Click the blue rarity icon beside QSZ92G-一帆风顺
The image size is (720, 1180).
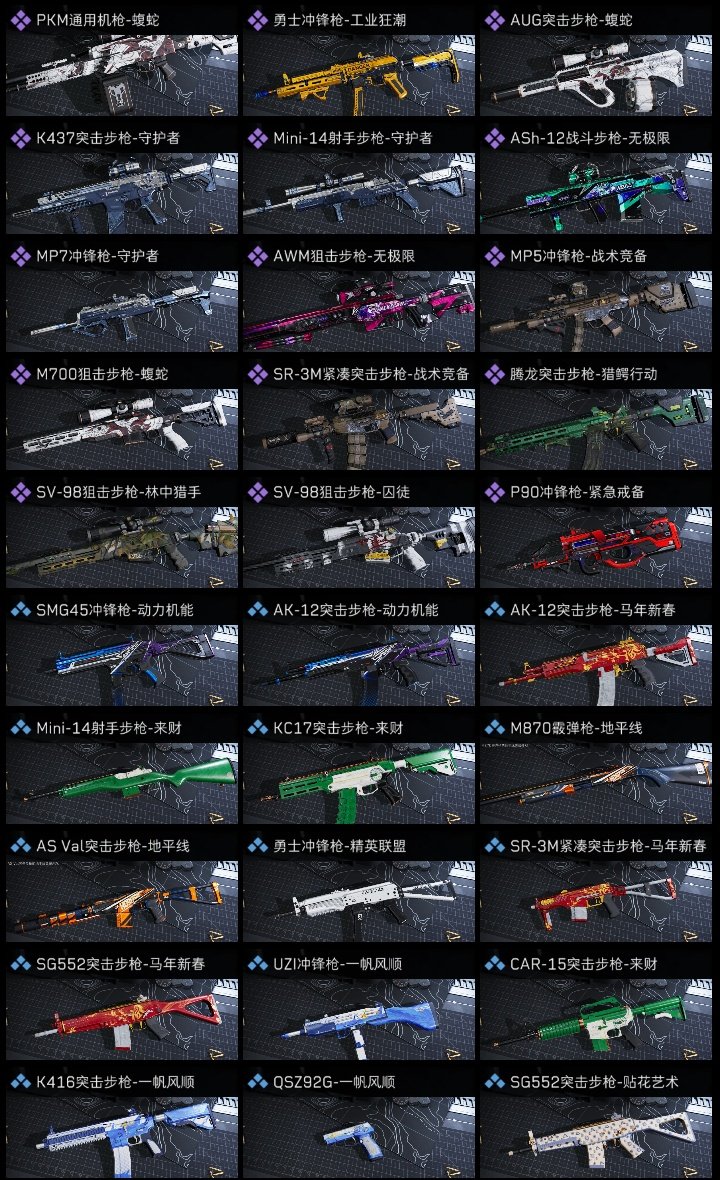coord(257,1081)
